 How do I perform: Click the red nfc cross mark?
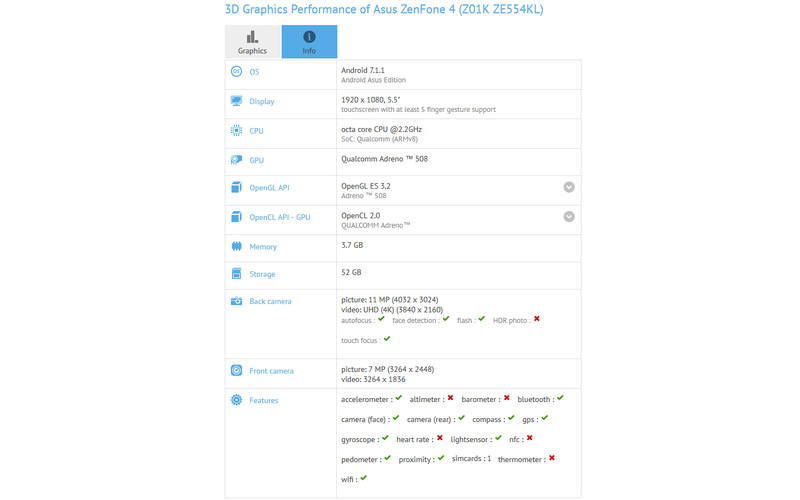(x=529, y=438)
